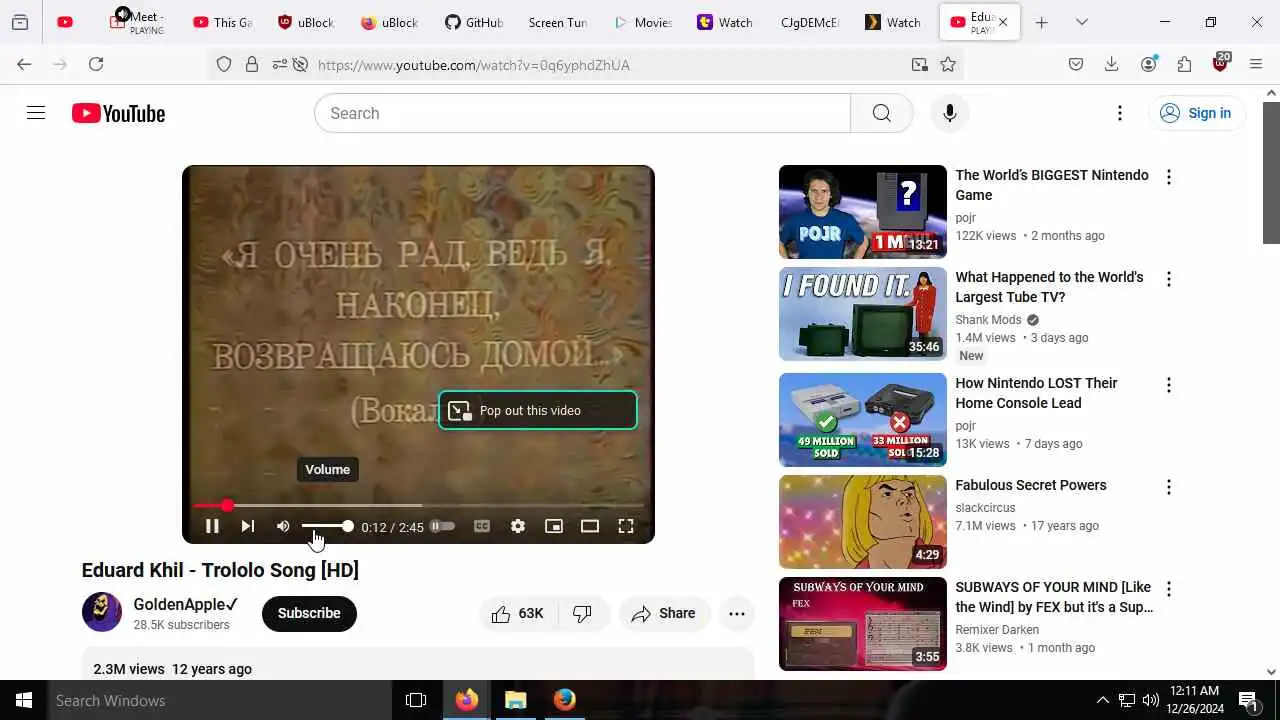Open The World's BIGGEST Nintendo Game thumbnail
The width and height of the screenshot is (1280, 720).
(862, 212)
